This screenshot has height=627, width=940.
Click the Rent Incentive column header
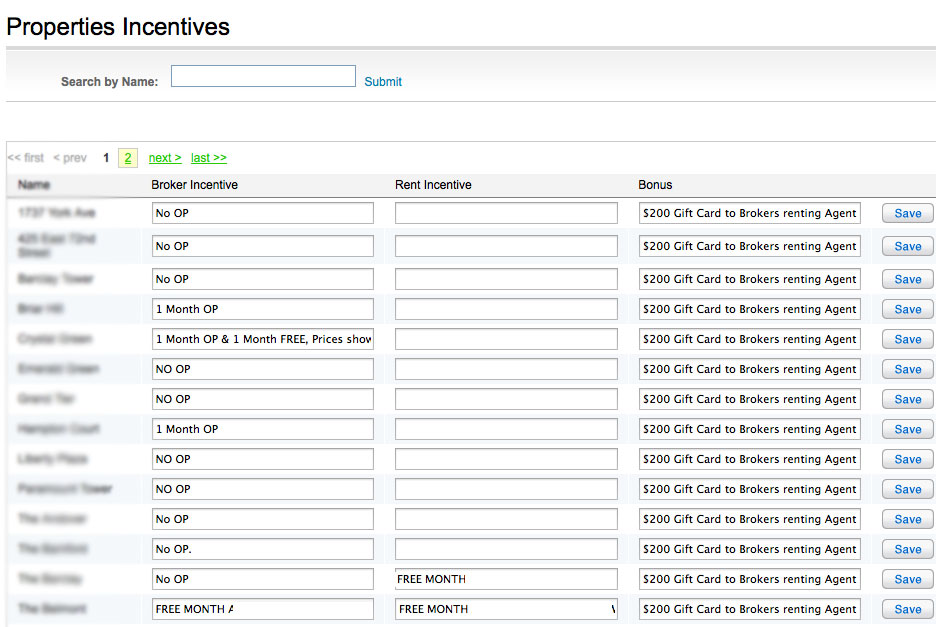point(433,185)
